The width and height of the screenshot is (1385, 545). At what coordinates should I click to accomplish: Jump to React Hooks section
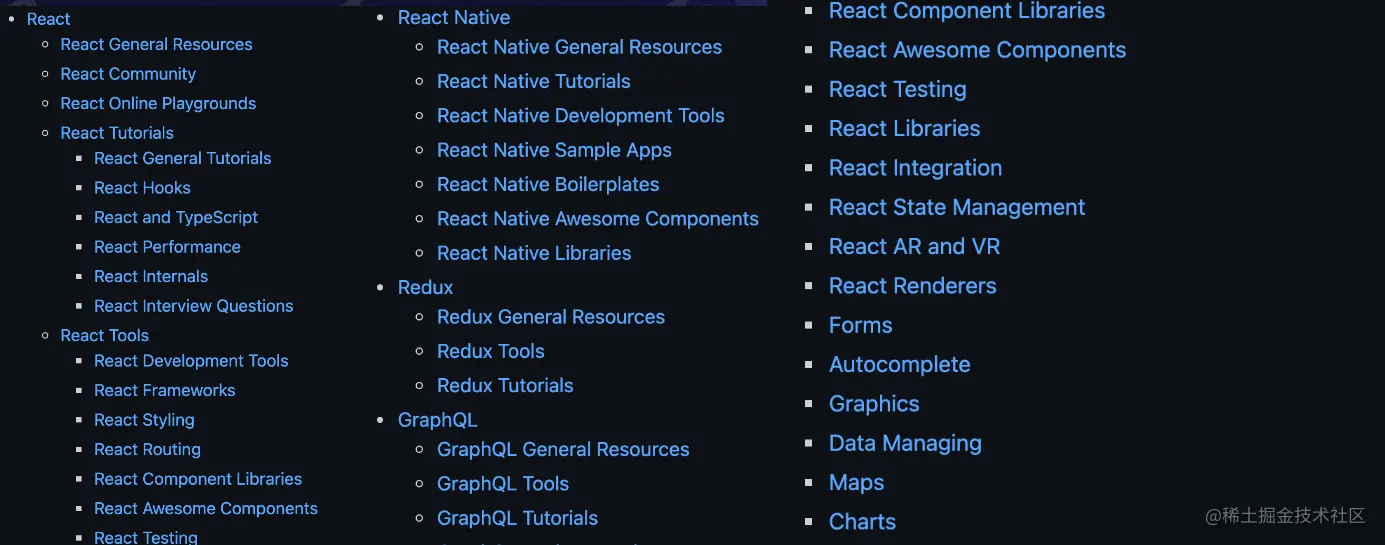click(x=142, y=188)
